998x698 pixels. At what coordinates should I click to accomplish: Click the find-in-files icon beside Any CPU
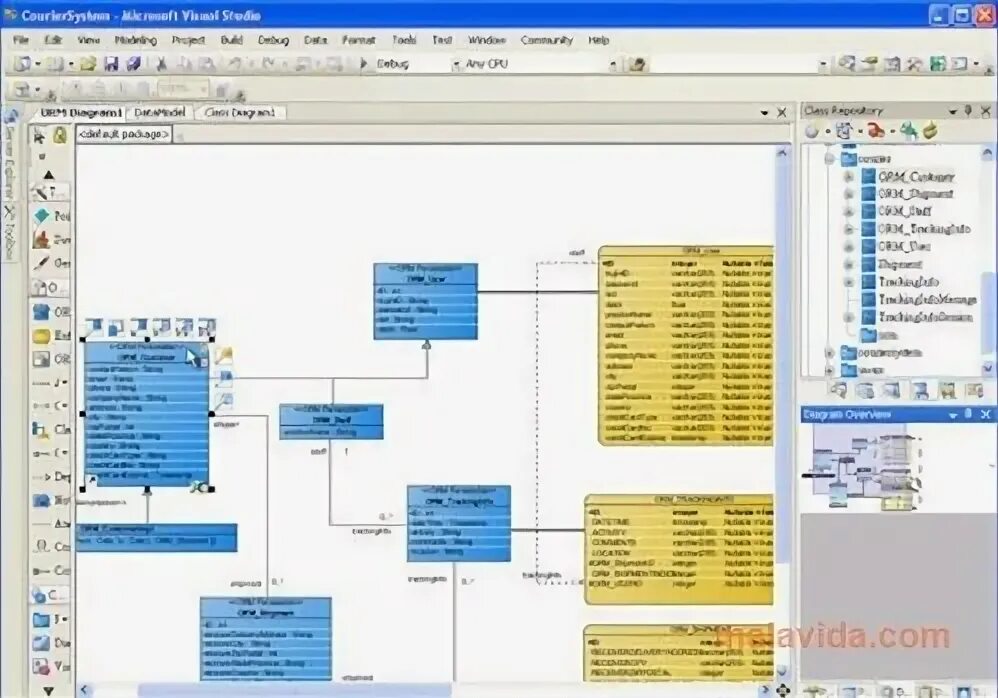click(x=637, y=64)
